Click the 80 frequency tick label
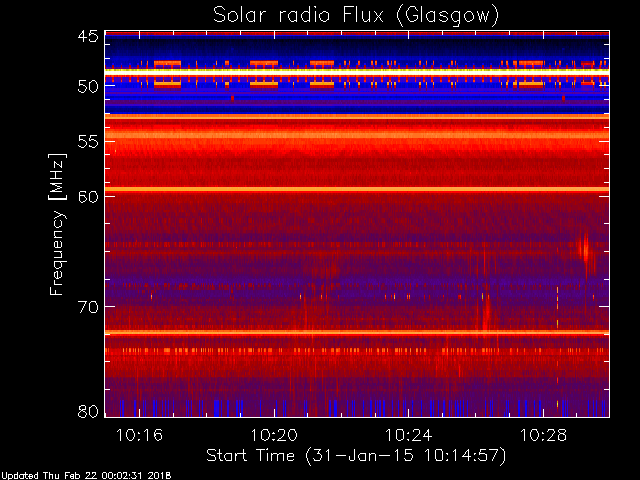Viewport: 640px width, 480px height. 88,411
